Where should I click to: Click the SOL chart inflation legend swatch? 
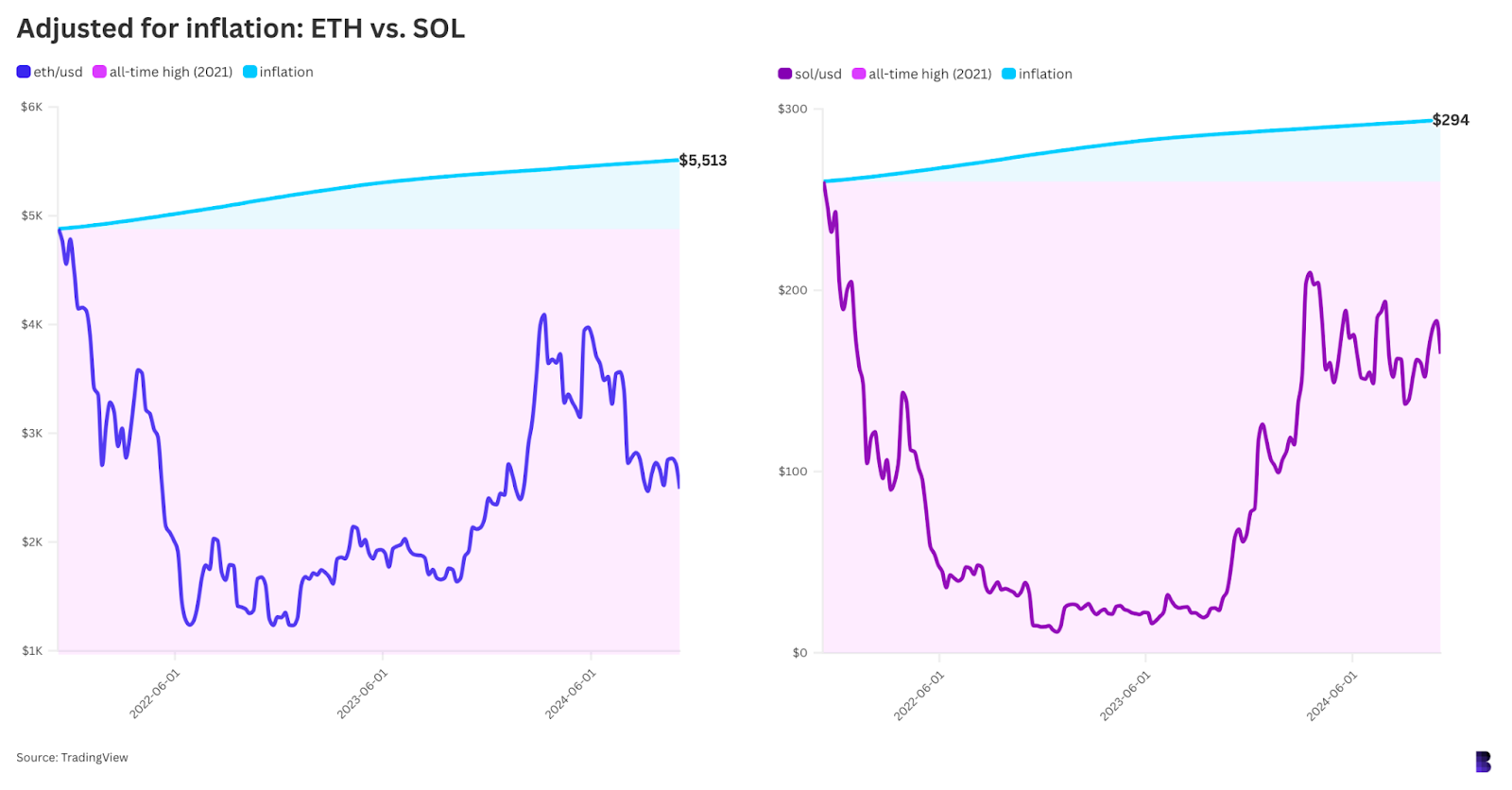1008,74
